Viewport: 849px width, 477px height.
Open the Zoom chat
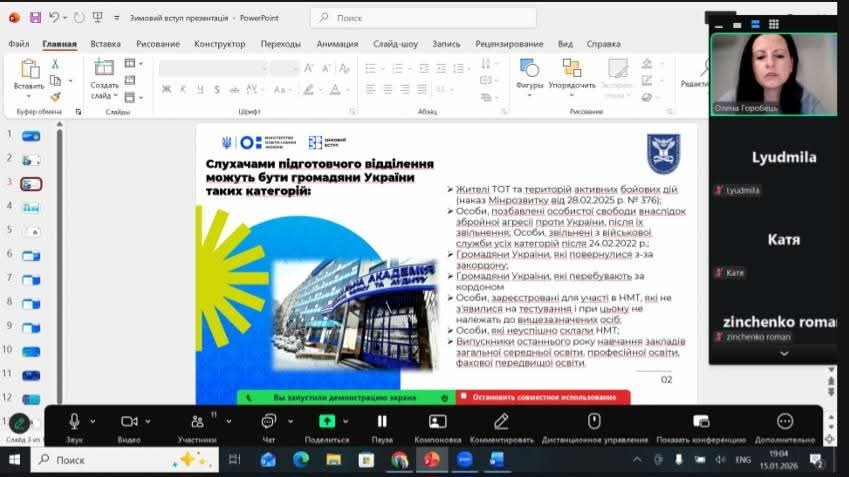click(x=268, y=422)
